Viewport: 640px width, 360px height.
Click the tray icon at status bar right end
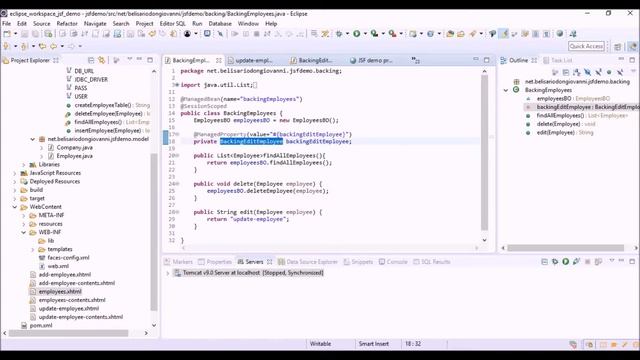click(x=636, y=344)
